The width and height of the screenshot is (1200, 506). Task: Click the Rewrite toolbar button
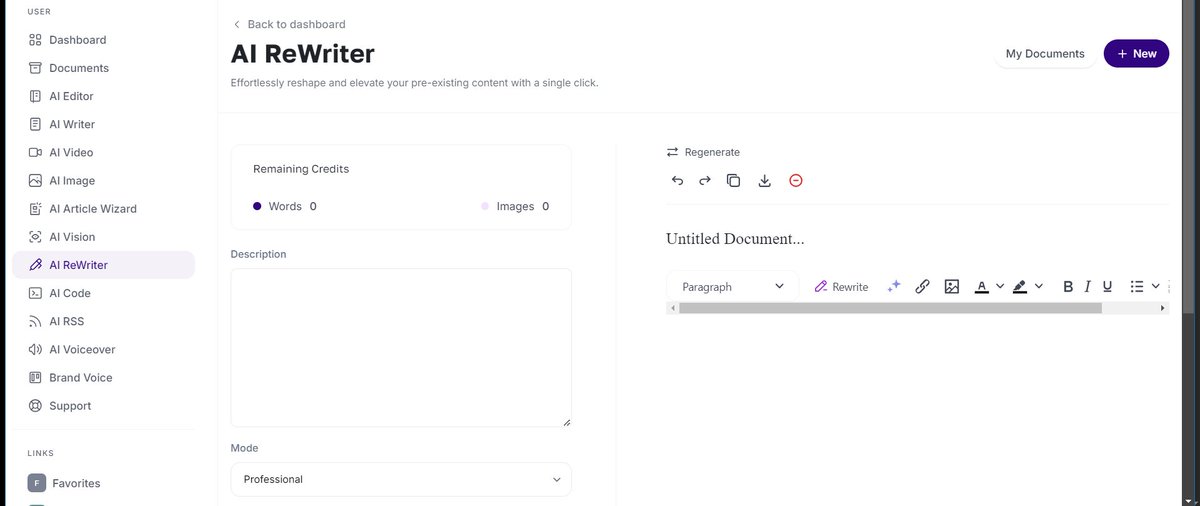click(842, 286)
